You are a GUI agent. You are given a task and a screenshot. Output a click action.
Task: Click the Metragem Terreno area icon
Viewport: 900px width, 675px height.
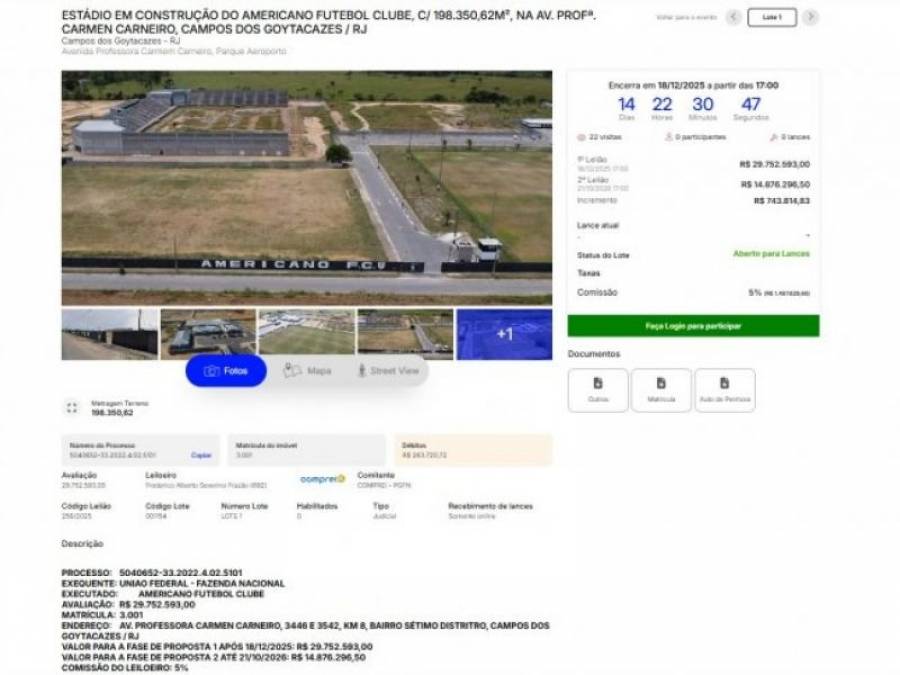coord(71,408)
